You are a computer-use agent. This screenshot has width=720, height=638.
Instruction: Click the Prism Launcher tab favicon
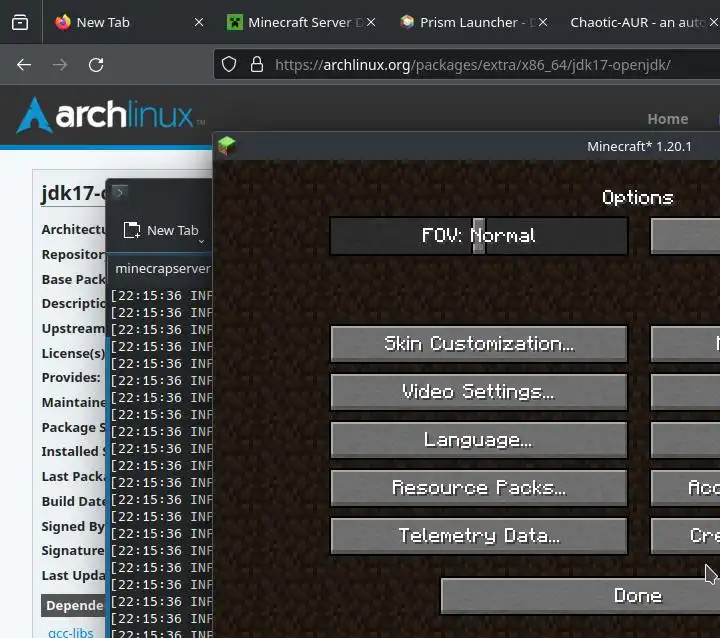click(x=407, y=22)
